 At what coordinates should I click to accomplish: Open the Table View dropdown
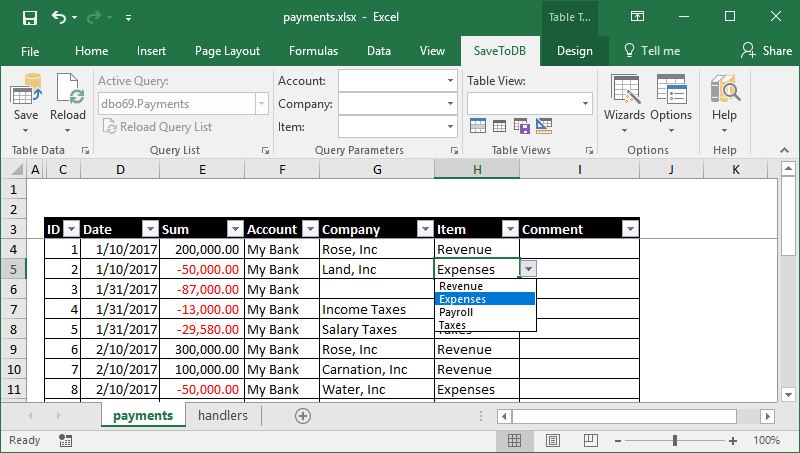tap(585, 104)
